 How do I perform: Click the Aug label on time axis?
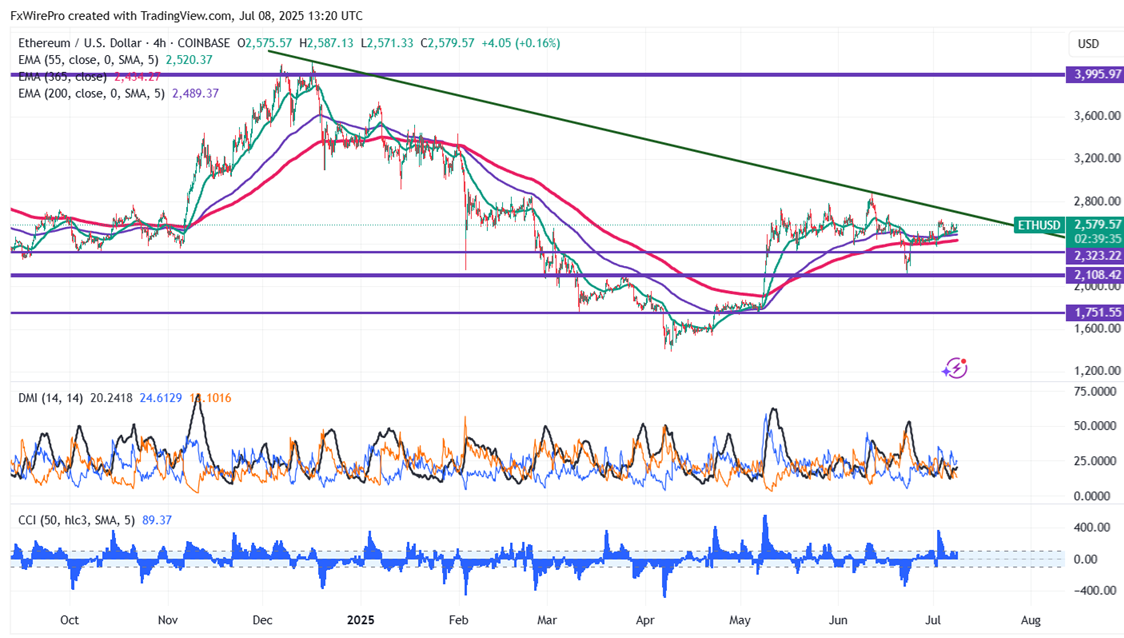point(1031,620)
